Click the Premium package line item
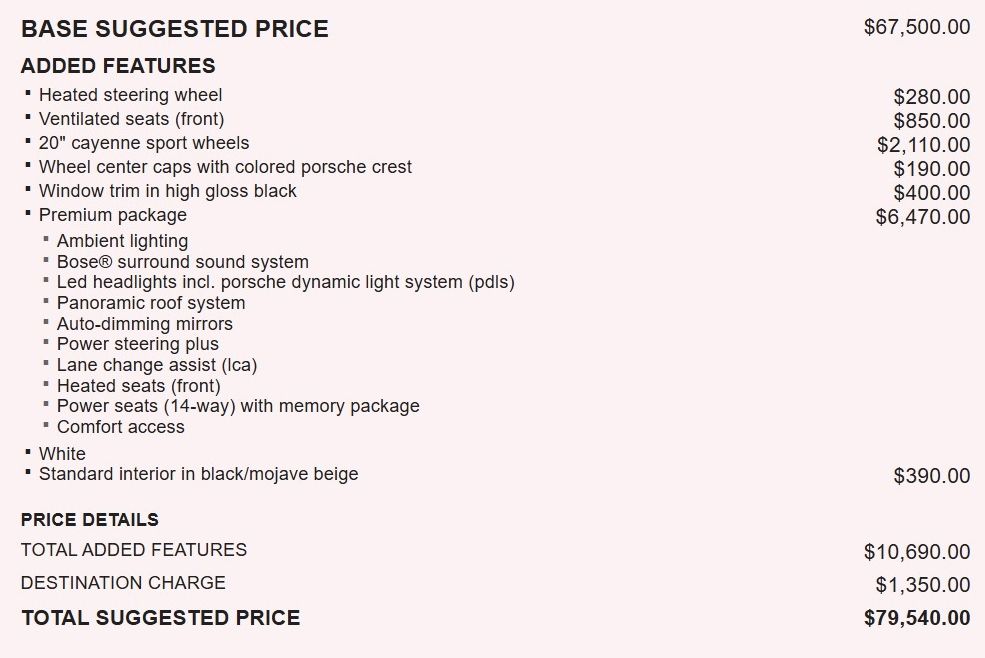This screenshot has width=985, height=658. pos(113,215)
